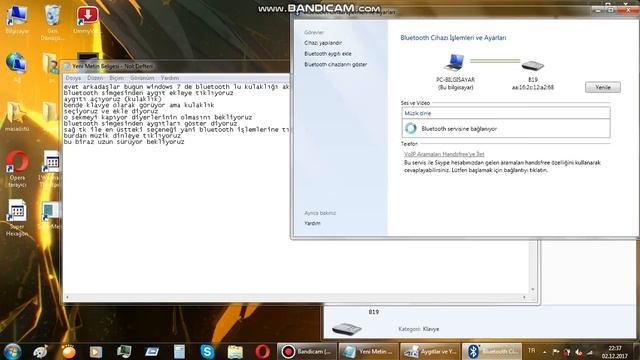Open the paint palette taskbar icon
Screen dimensions: 640x360
(x=41, y=351)
